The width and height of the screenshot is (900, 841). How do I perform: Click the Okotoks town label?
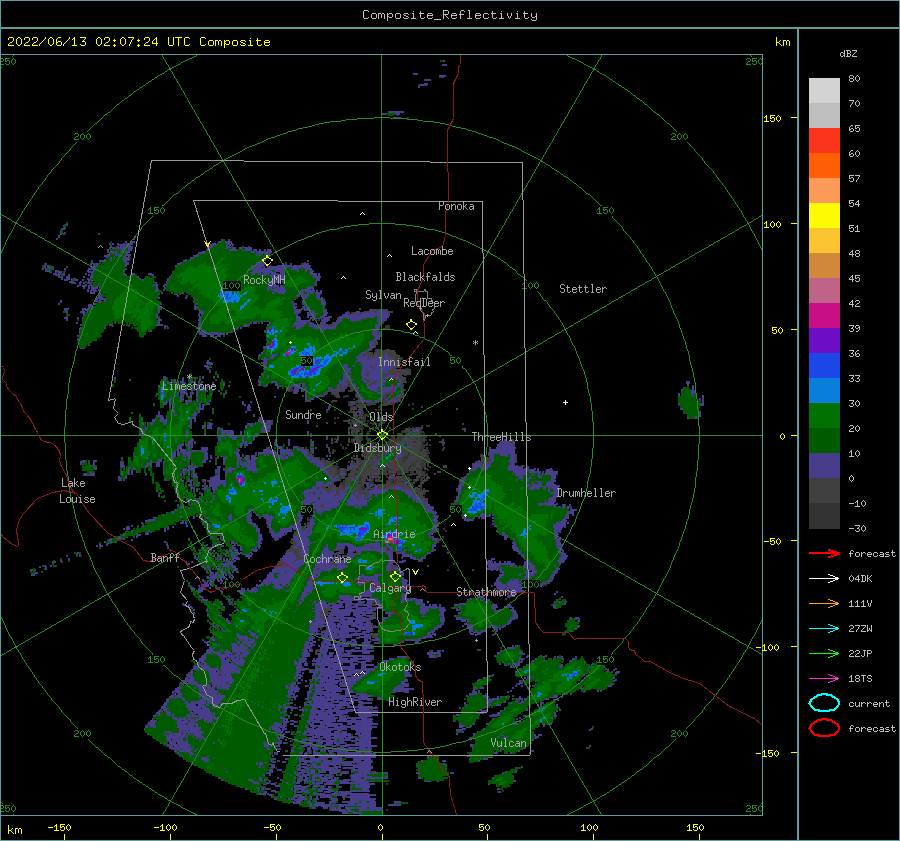pos(400,667)
